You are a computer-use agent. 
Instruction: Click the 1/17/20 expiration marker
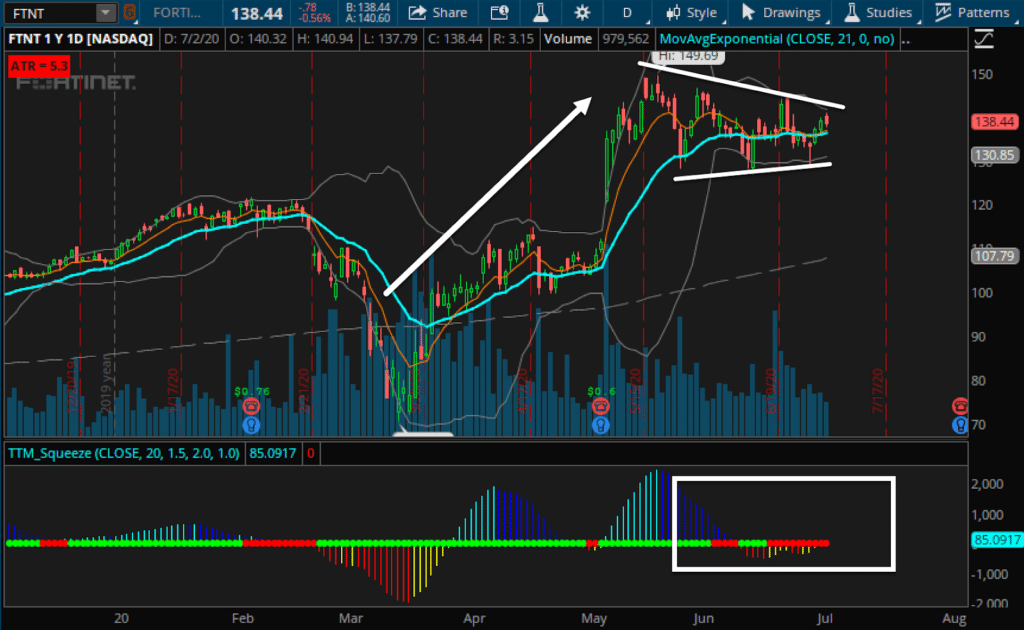(172, 390)
